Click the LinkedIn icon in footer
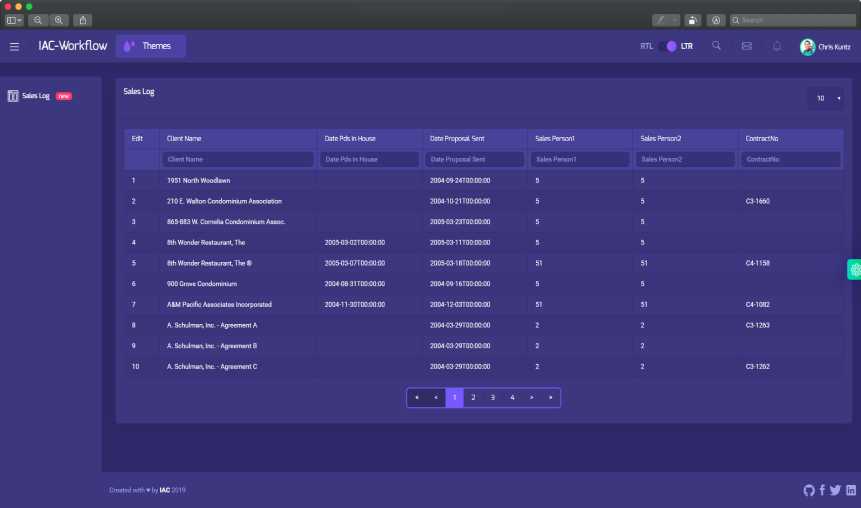861x508 pixels. click(851, 490)
